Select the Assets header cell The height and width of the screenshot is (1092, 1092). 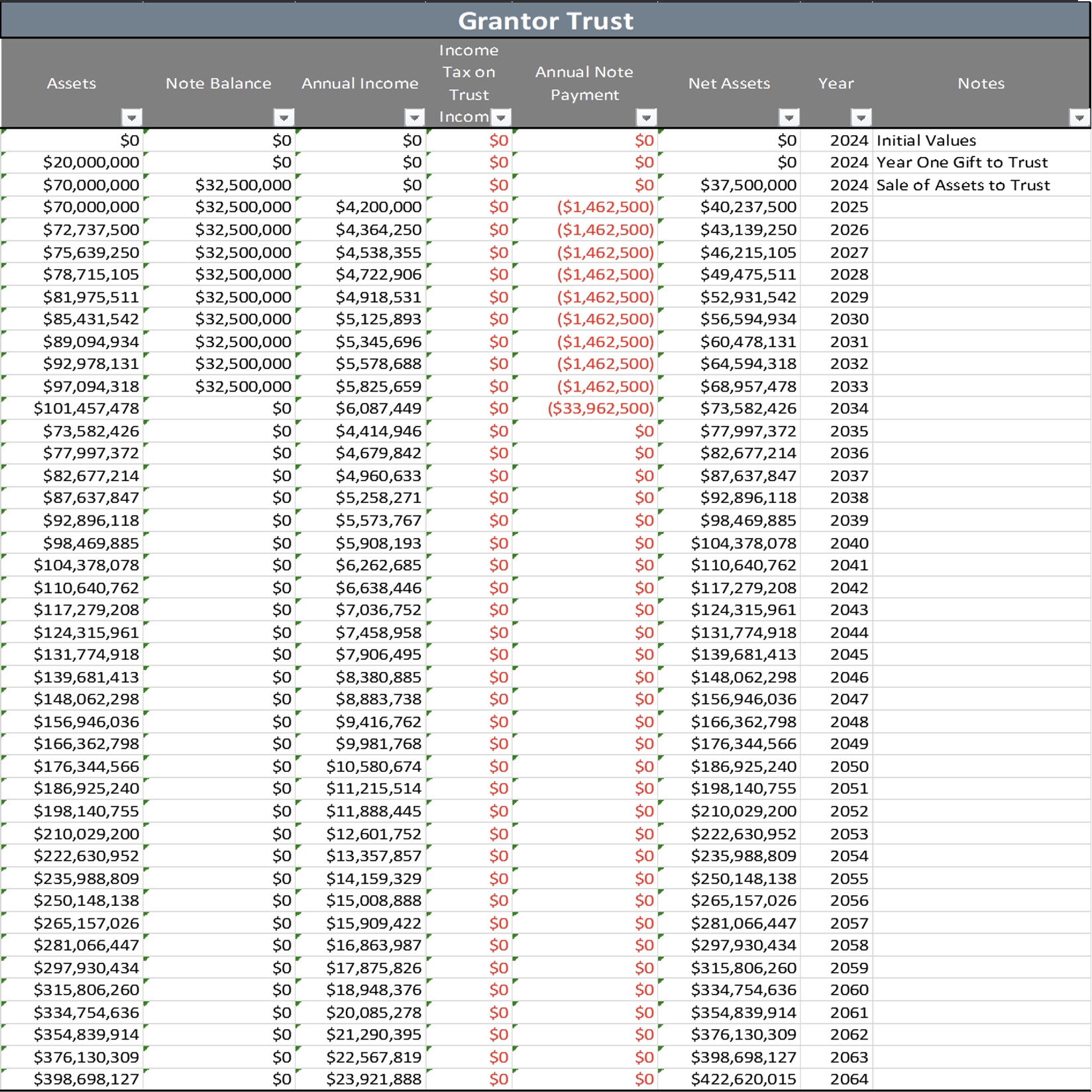(72, 83)
